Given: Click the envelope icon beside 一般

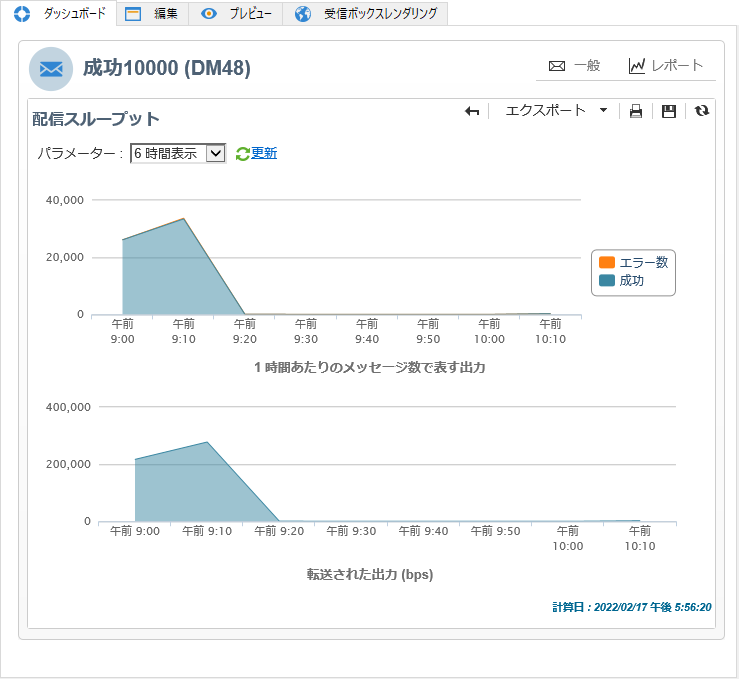Looking at the screenshot, I should pyautogui.click(x=557, y=66).
